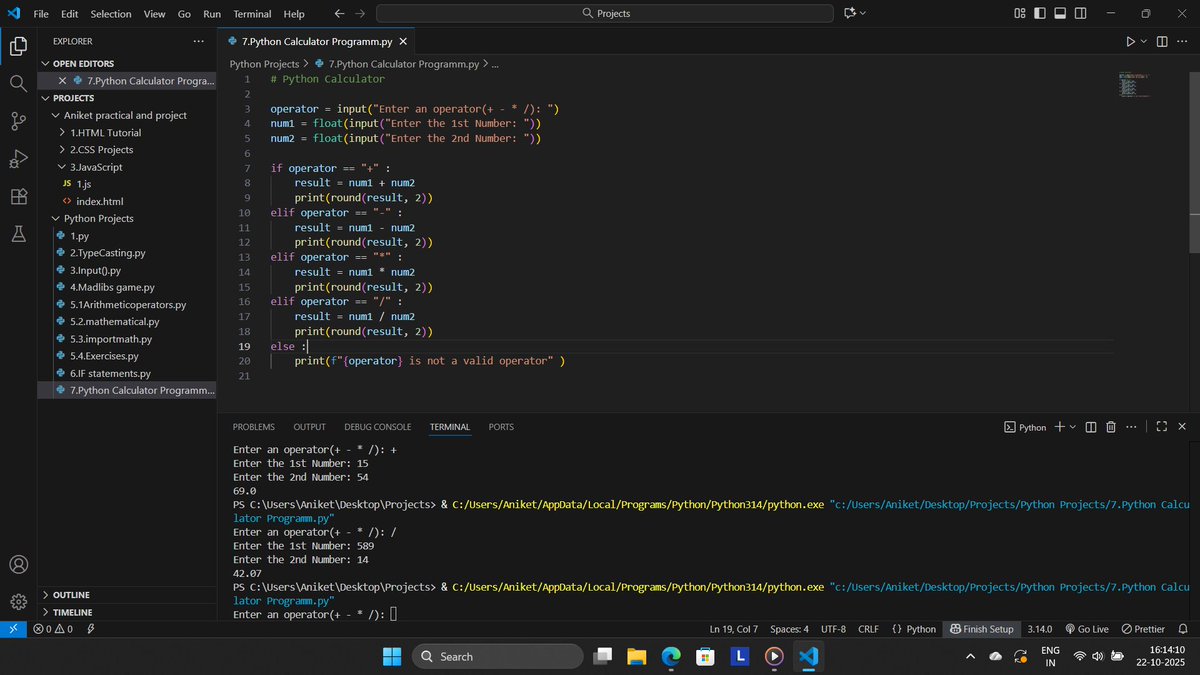This screenshot has height=675, width=1200.
Task: Split the editor to the right
Action: click(x=1162, y=41)
